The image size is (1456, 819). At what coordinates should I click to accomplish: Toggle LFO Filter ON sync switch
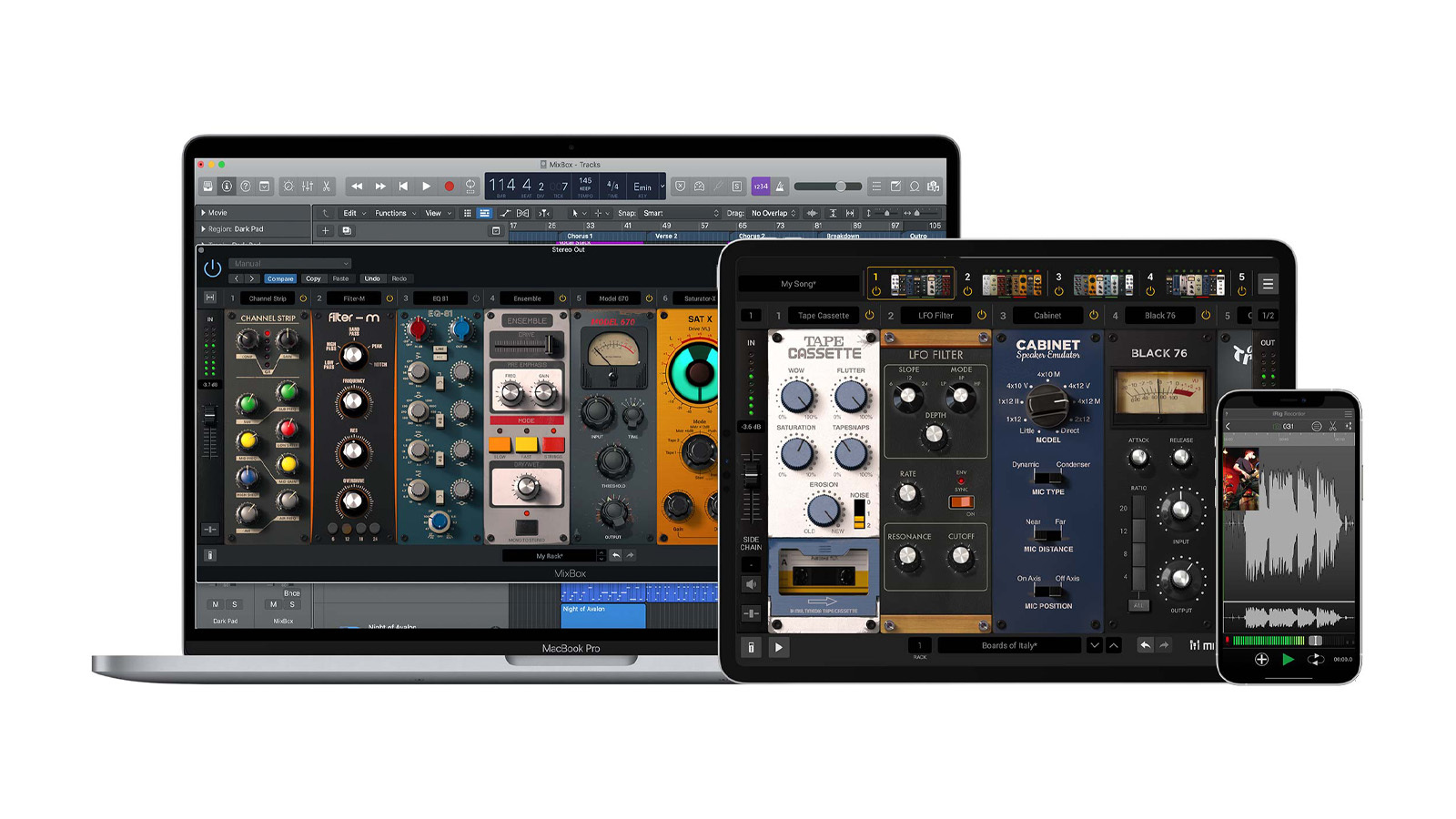[961, 501]
